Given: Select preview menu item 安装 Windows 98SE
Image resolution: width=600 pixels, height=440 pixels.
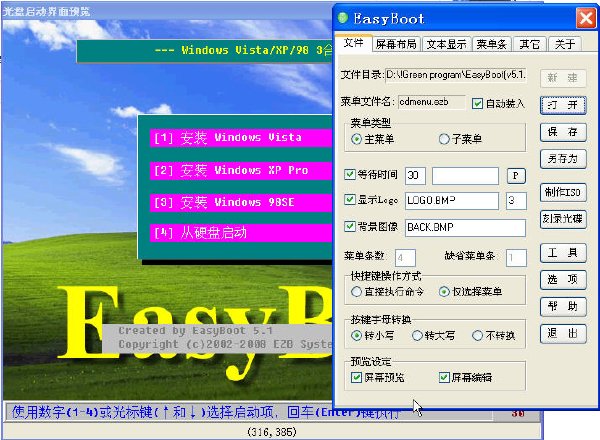Looking at the screenshot, I should [241, 202].
